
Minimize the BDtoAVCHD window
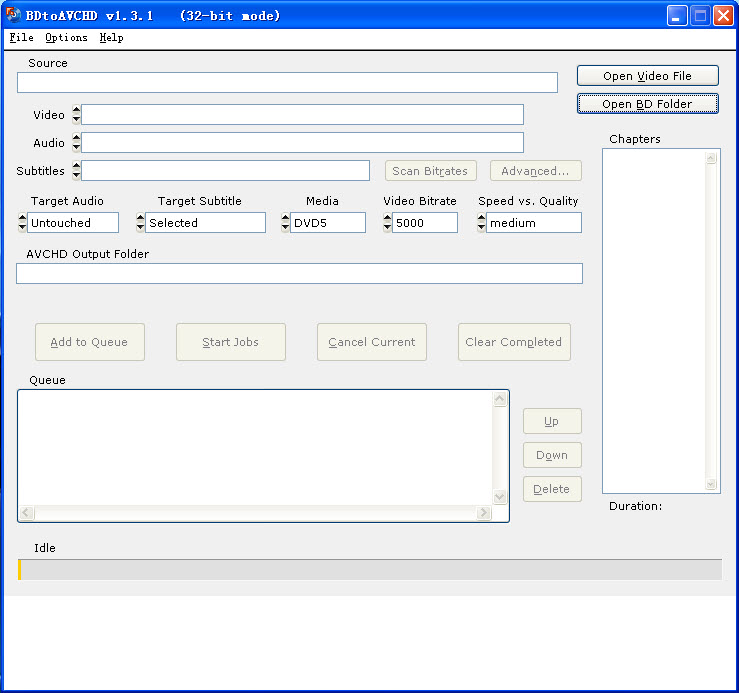(x=677, y=16)
